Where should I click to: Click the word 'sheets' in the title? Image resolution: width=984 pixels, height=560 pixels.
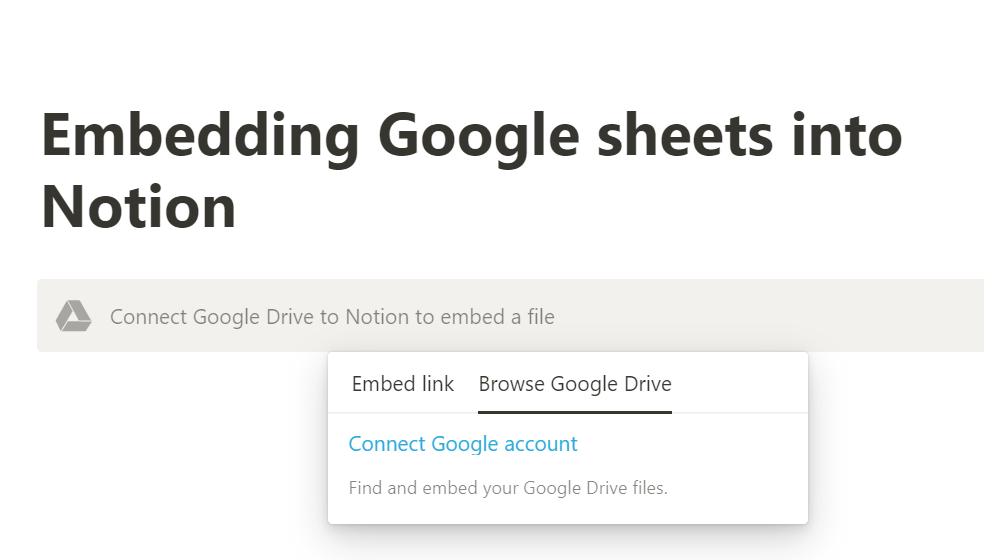pos(685,136)
